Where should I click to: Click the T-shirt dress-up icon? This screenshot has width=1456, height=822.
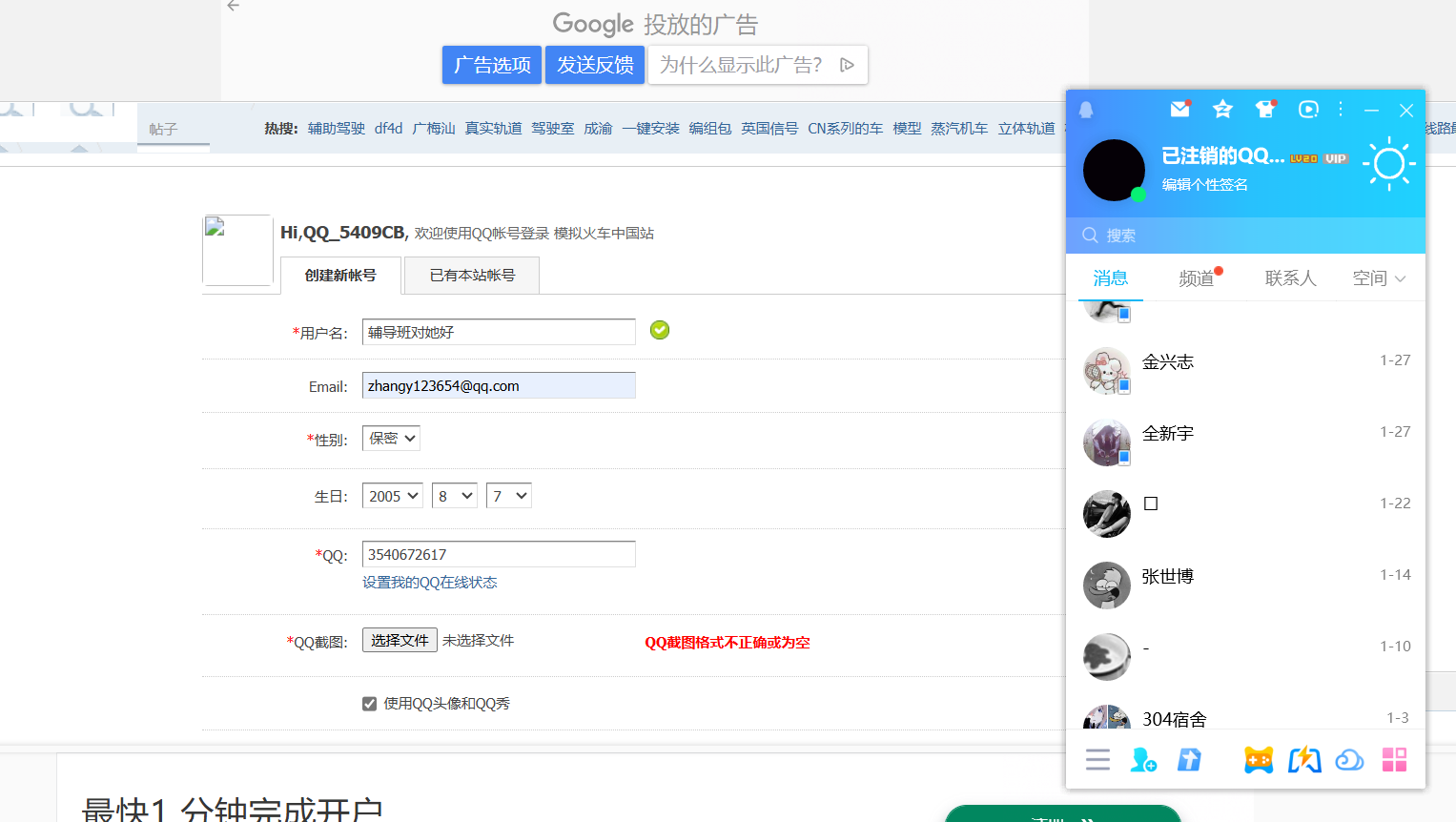[1265, 110]
